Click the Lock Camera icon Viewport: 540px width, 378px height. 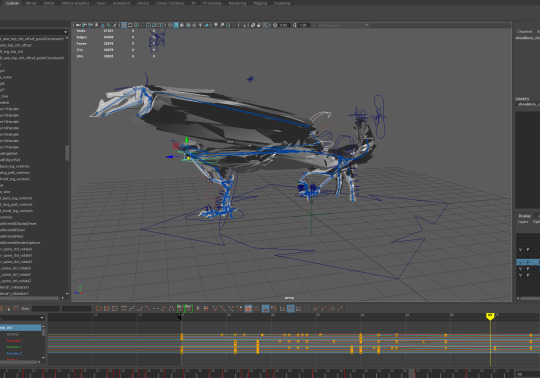[84, 25]
